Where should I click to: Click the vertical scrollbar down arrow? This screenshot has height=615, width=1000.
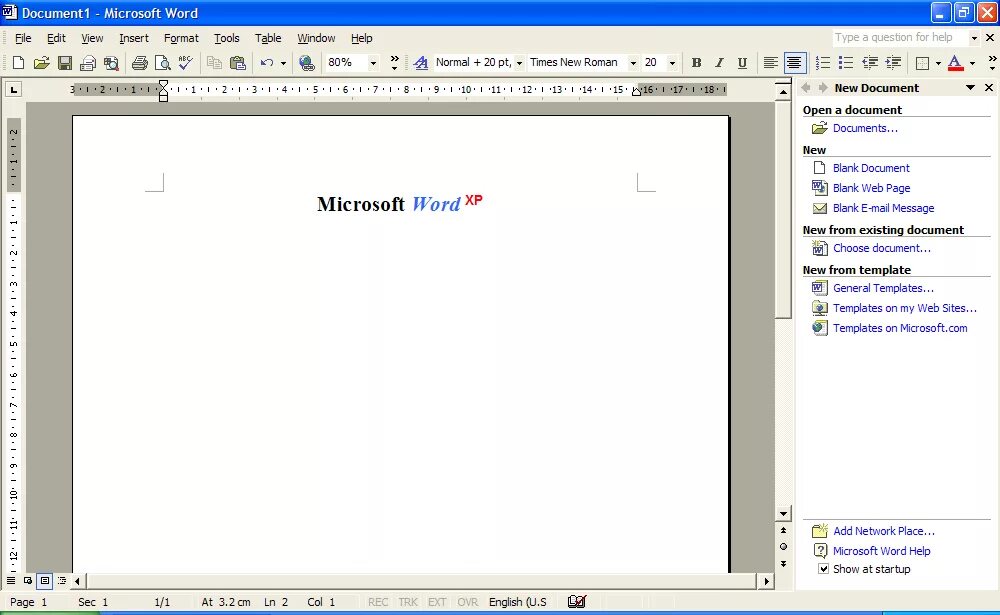pyautogui.click(x=783, y=514)
